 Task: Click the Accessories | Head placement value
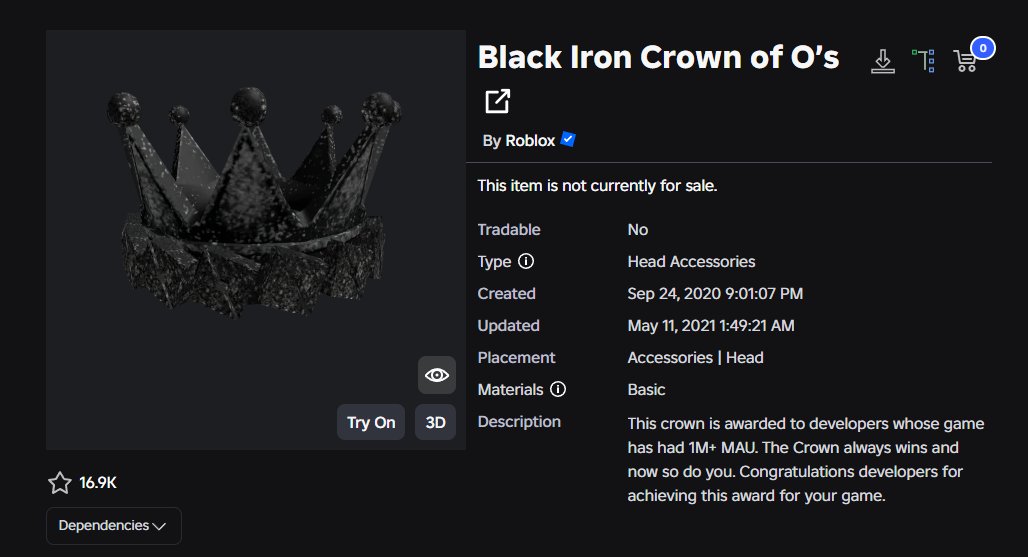click(695, 358)
